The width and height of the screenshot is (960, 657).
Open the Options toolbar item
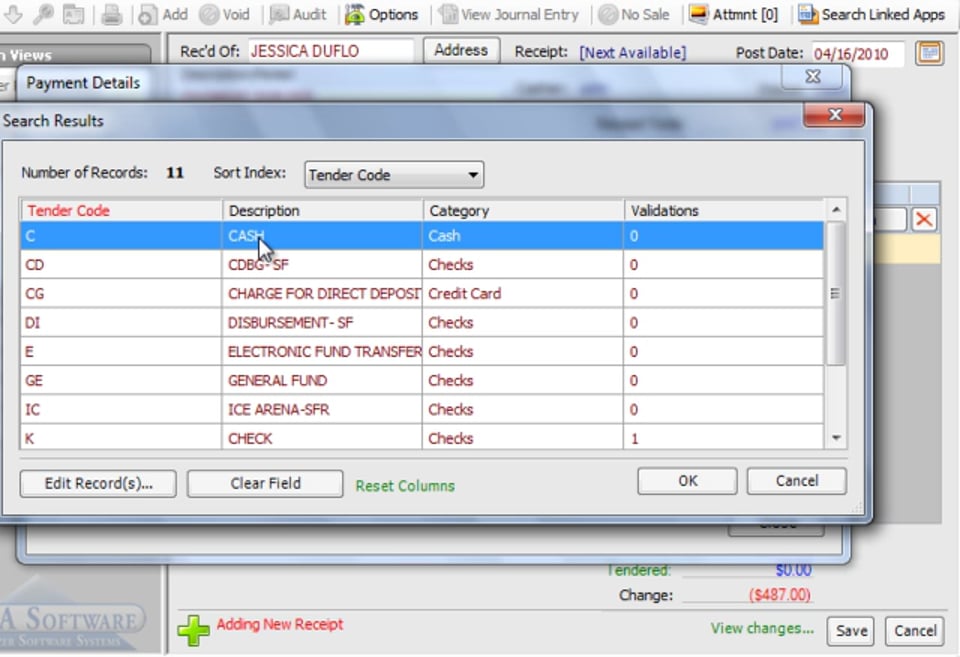coord(381,14)
